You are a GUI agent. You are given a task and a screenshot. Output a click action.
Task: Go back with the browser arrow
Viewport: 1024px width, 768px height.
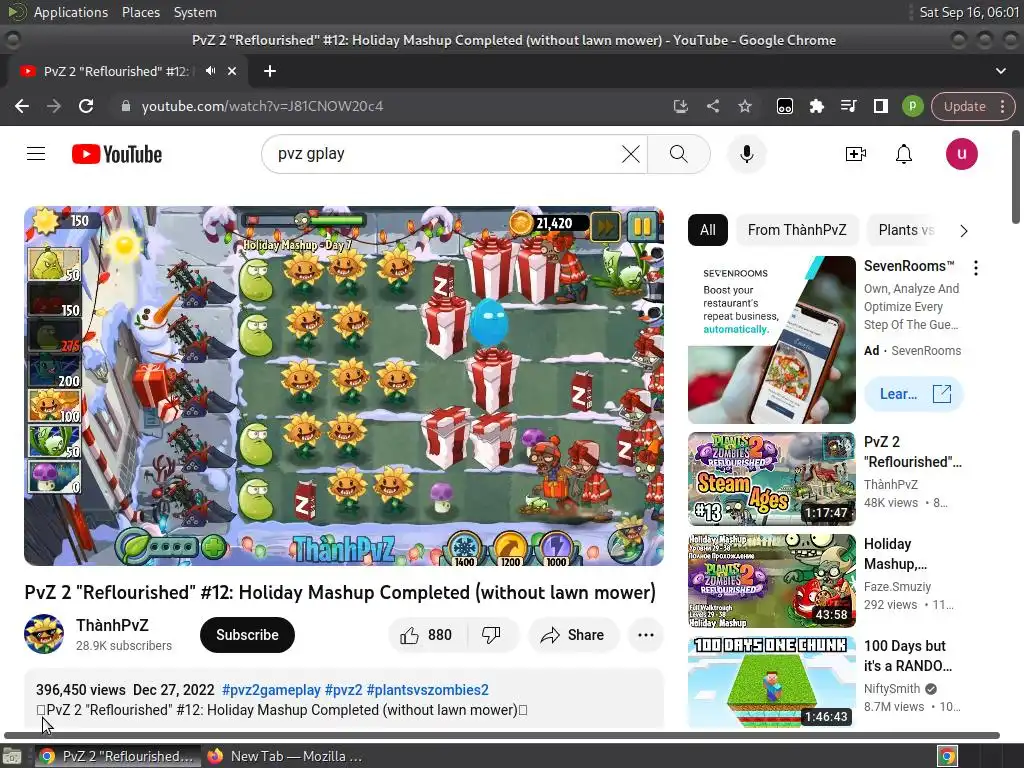pos(22,106)
